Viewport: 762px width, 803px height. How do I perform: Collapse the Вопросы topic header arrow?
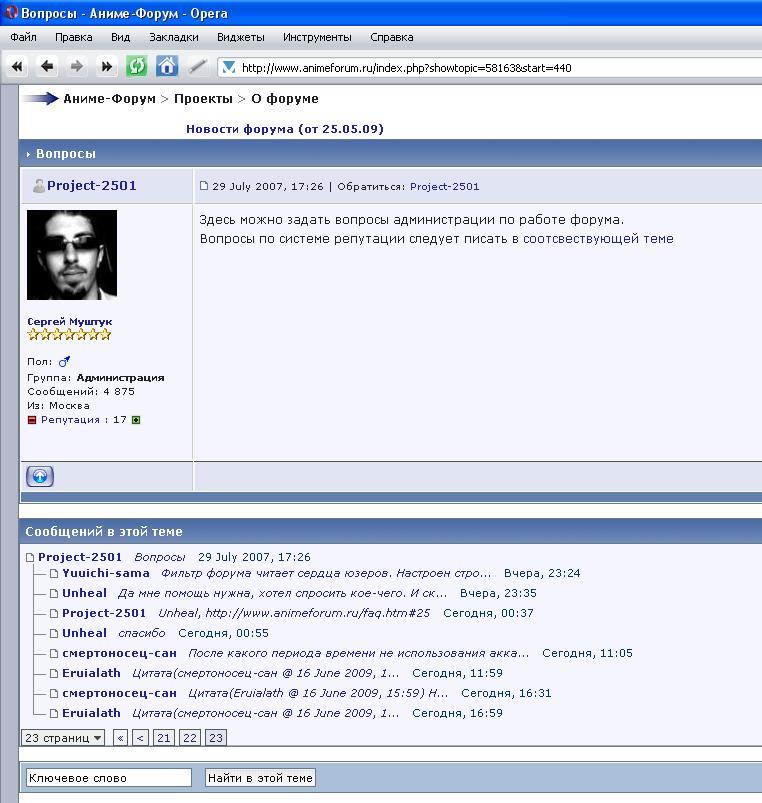[x=29, y=154]
